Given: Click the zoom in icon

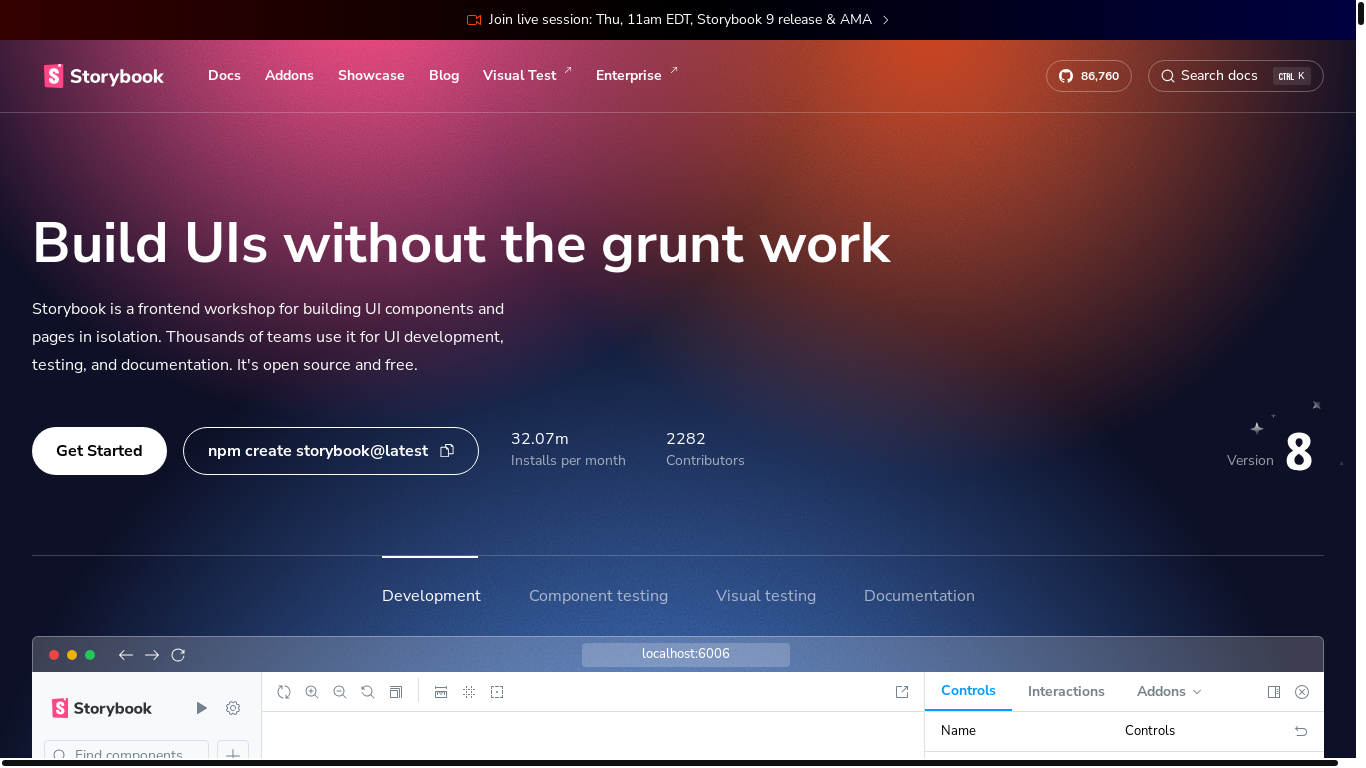Looking at the screenshot, I should coord(312,692).
